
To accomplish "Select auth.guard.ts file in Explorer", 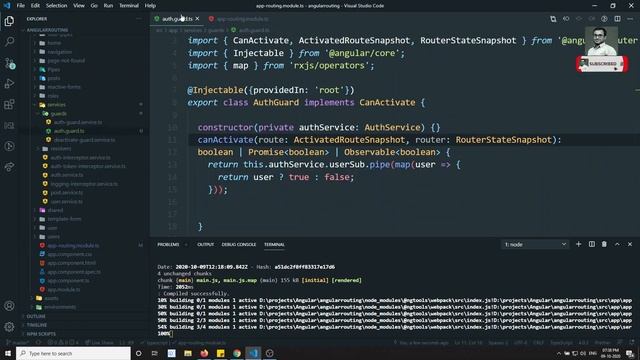I will (69, 131).
